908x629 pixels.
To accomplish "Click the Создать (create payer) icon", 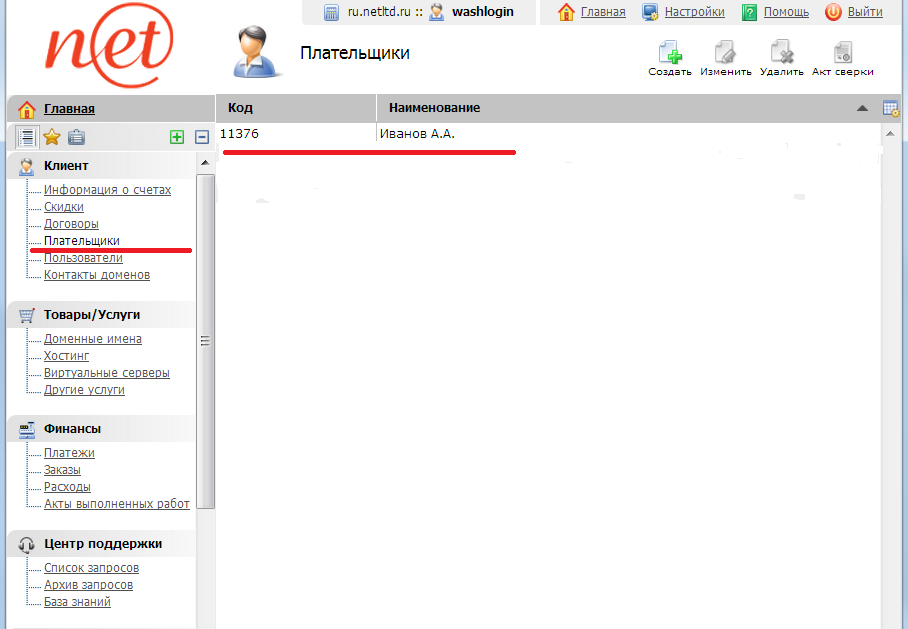I will click(x=669, y=52).
